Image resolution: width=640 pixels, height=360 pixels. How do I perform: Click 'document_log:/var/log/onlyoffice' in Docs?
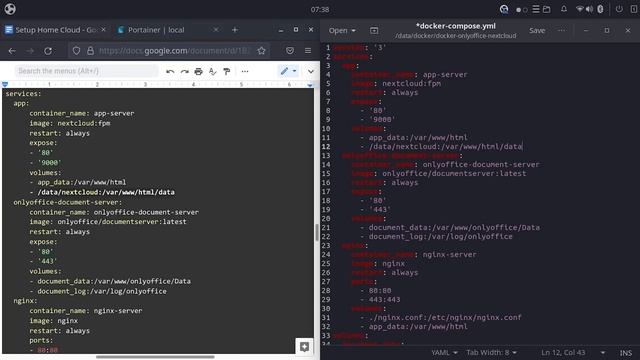click(102, 291)
